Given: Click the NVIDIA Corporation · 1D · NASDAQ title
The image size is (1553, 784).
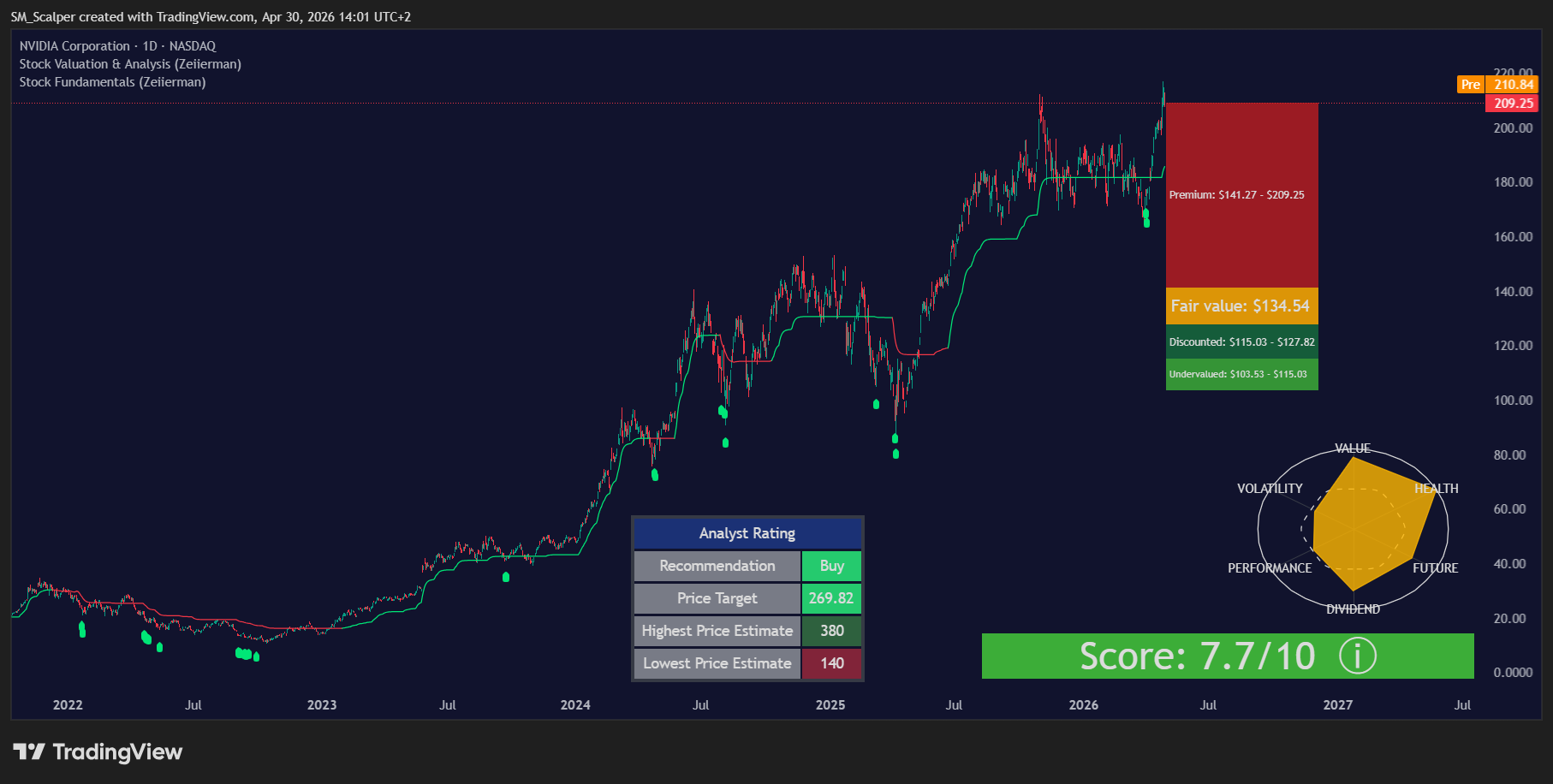Looking at the screenshot, I should [x=117, y=46].
